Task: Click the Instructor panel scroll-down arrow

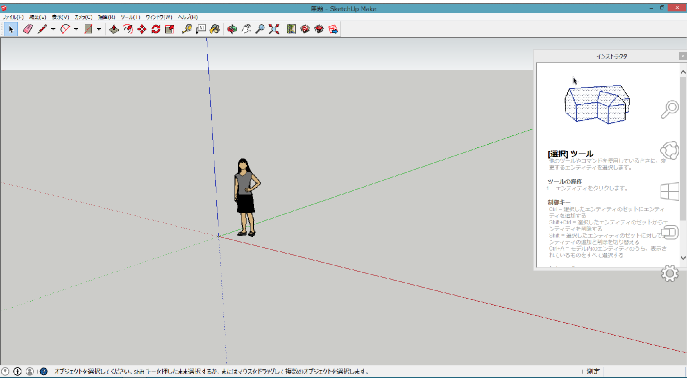Action: click(683, 258)
